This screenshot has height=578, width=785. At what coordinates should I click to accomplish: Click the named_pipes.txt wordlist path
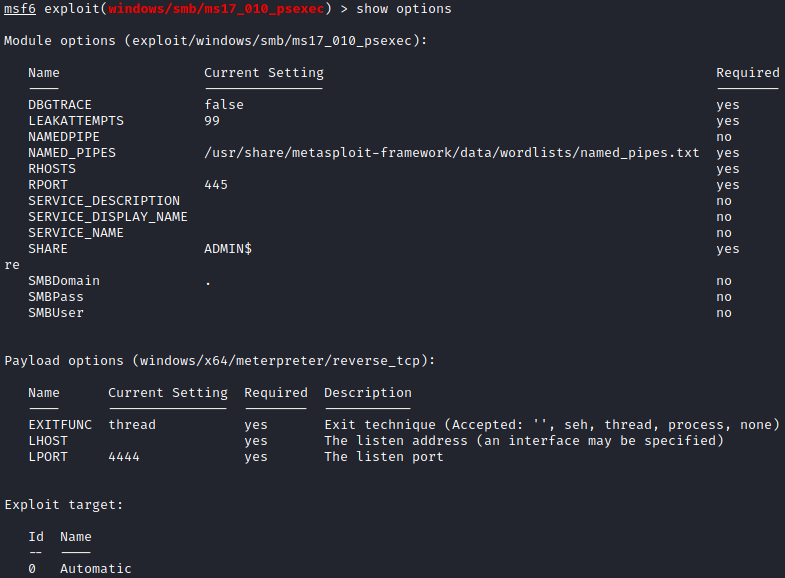point(451,153)
